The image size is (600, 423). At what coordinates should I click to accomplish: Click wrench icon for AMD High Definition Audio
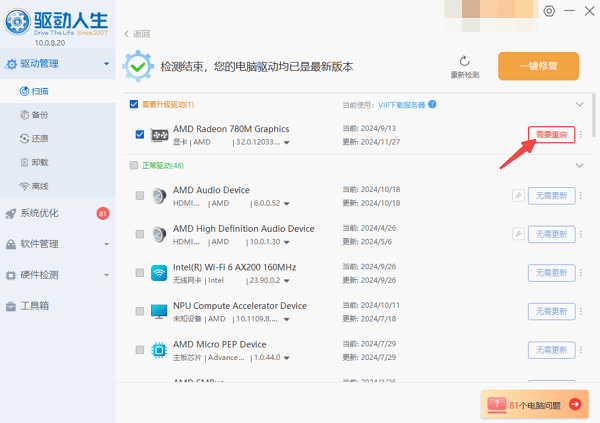pyautogui.click(x=518, y=234)
